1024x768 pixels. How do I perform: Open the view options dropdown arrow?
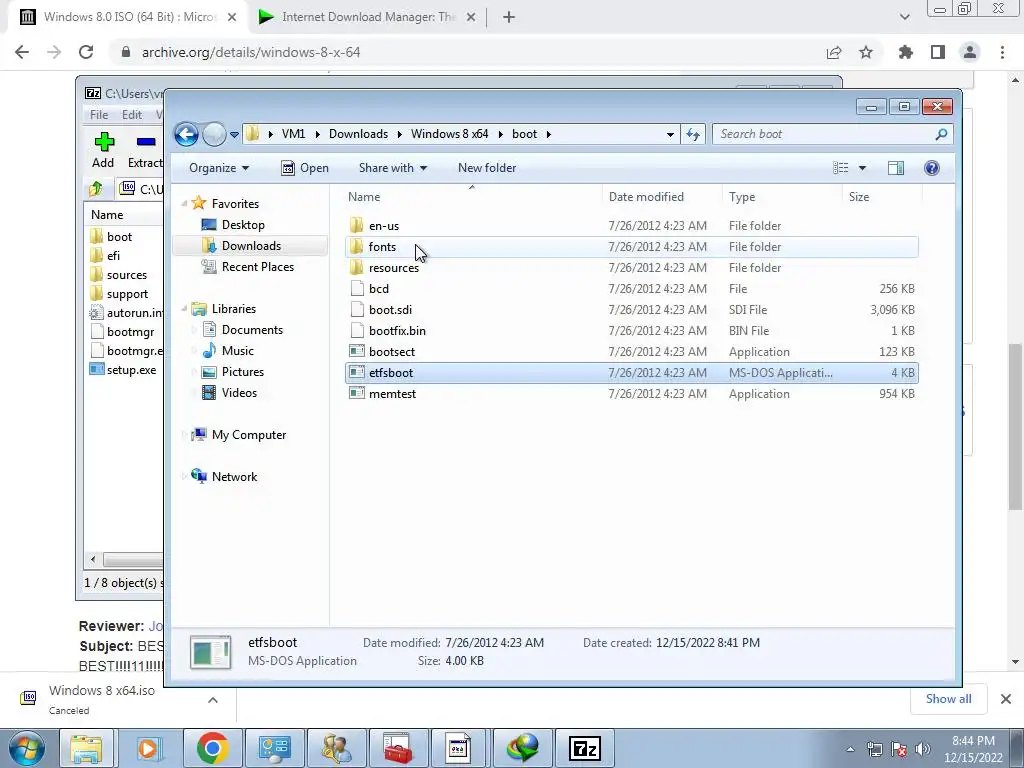(x=862, y=168)
